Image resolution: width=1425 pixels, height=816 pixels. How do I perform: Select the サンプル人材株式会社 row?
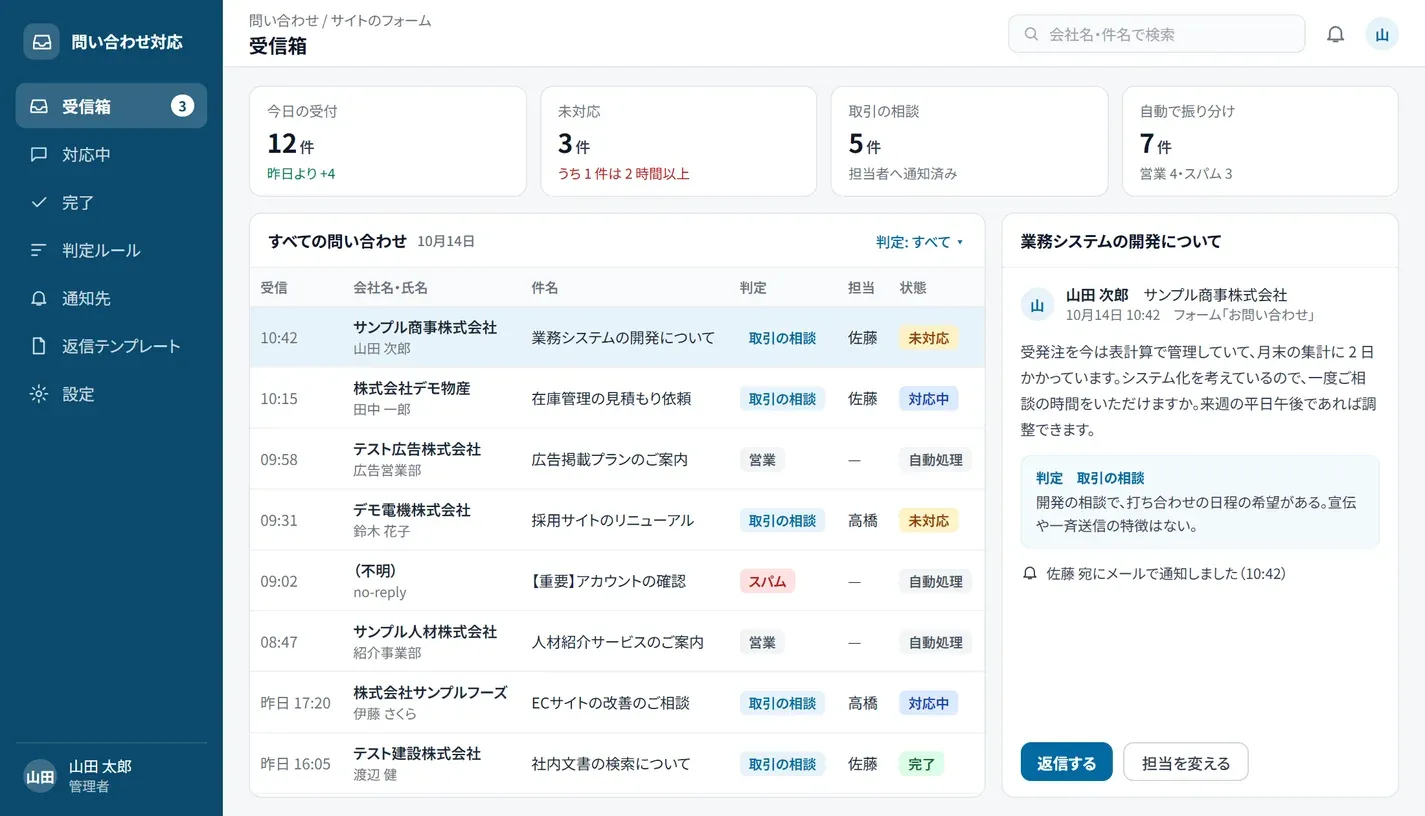tap(617, 642)
